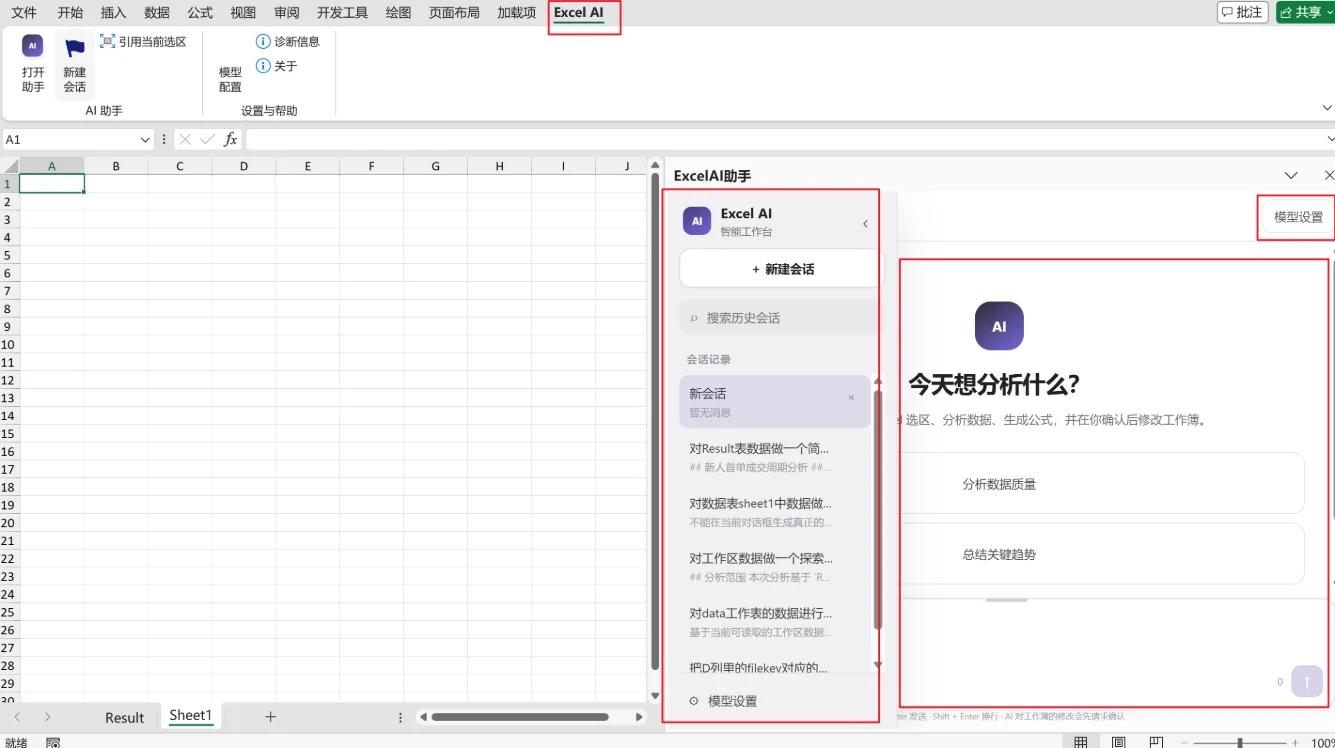Open 诊断信息 from the ribbon
Screen dimensions: 1335x748
pos(288,42)
